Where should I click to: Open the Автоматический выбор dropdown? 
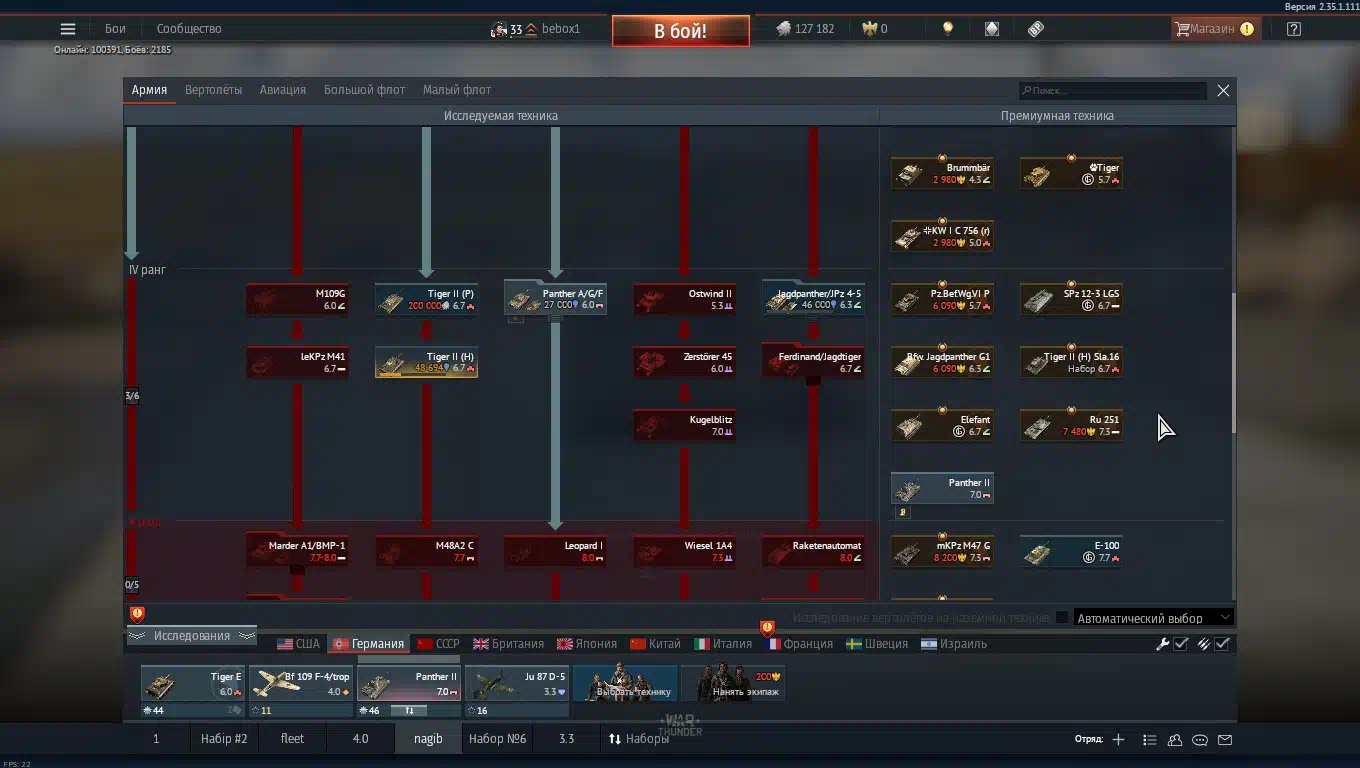click(1154, 618)
